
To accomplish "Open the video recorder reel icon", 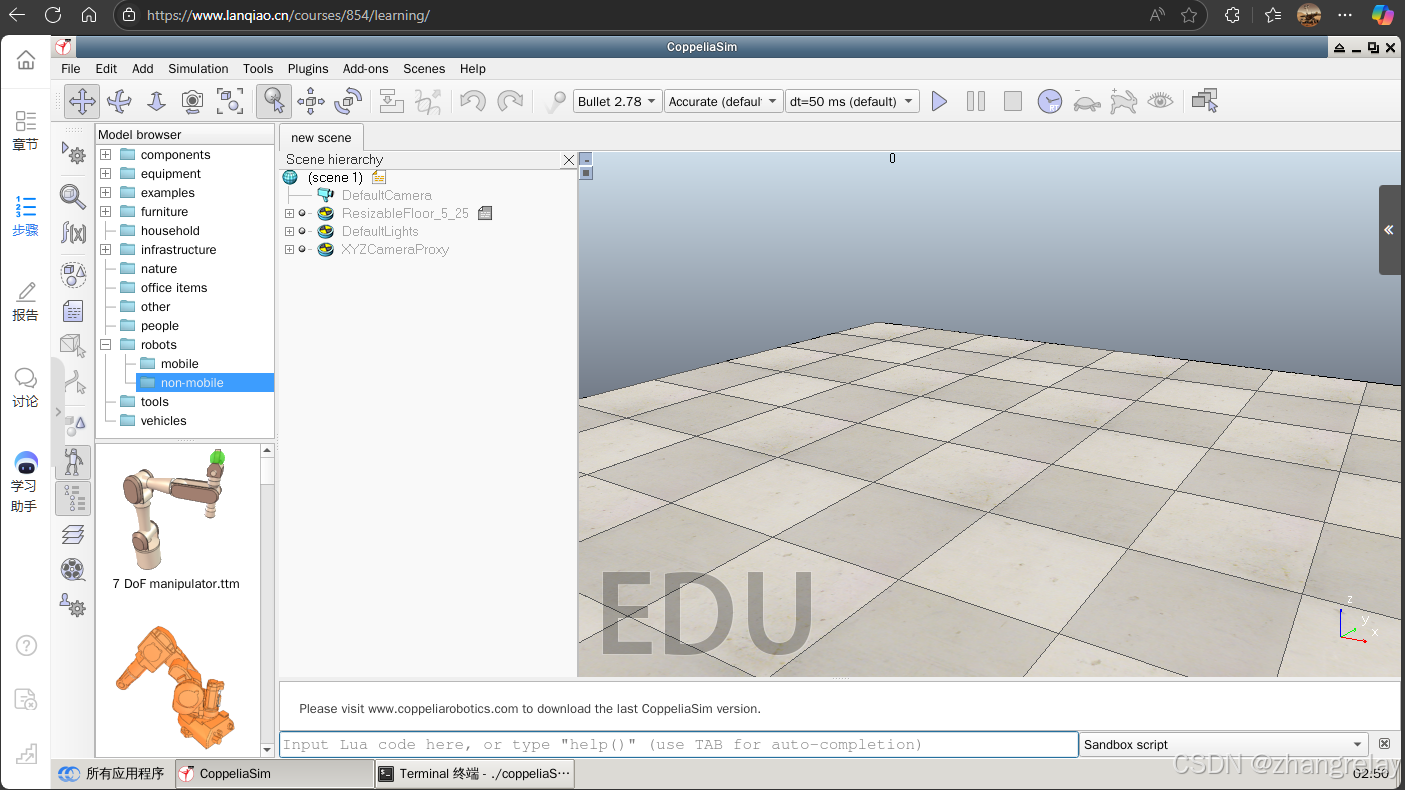I will [x=73, y=570].
